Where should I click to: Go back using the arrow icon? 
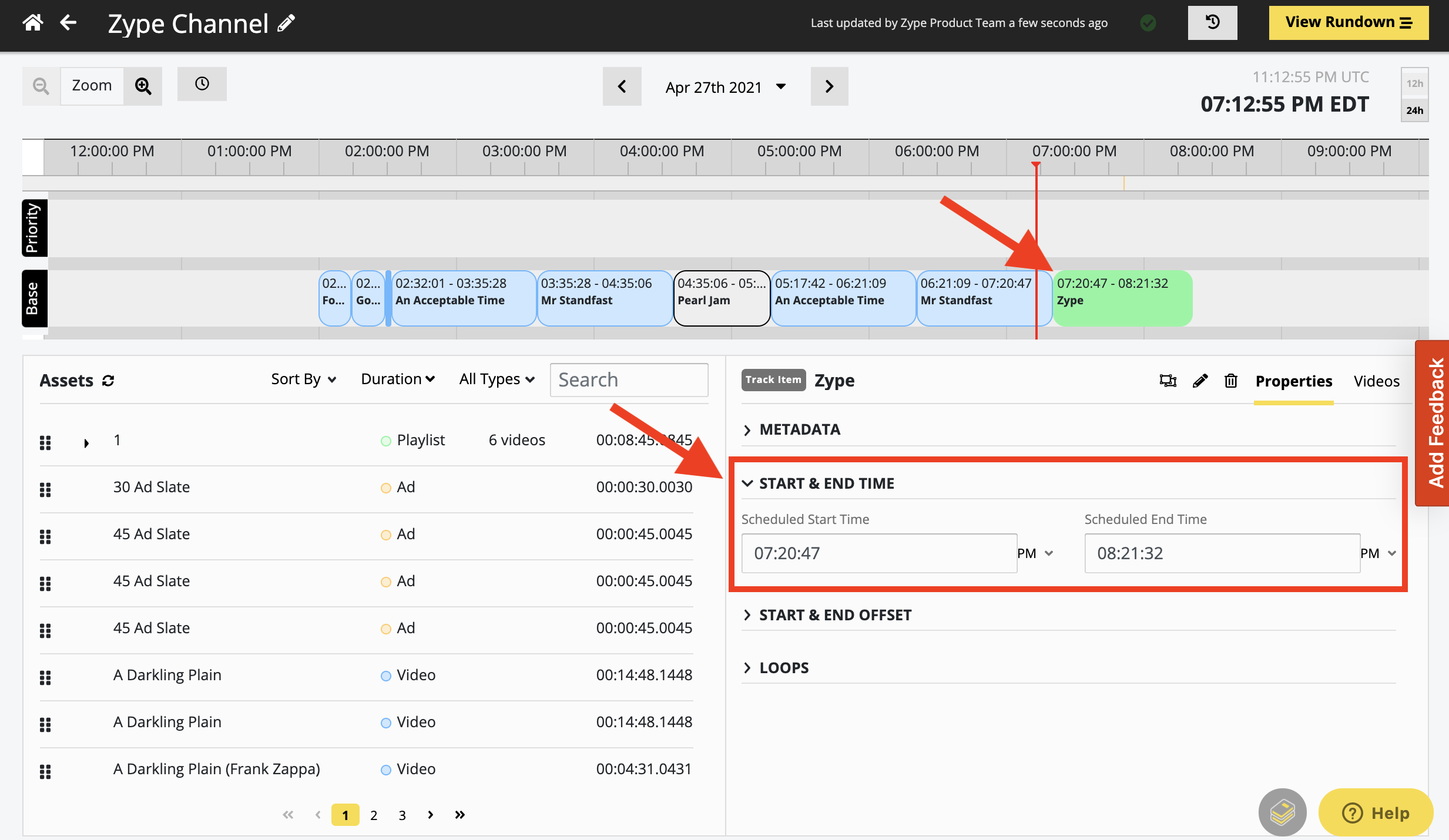[68, 22]
